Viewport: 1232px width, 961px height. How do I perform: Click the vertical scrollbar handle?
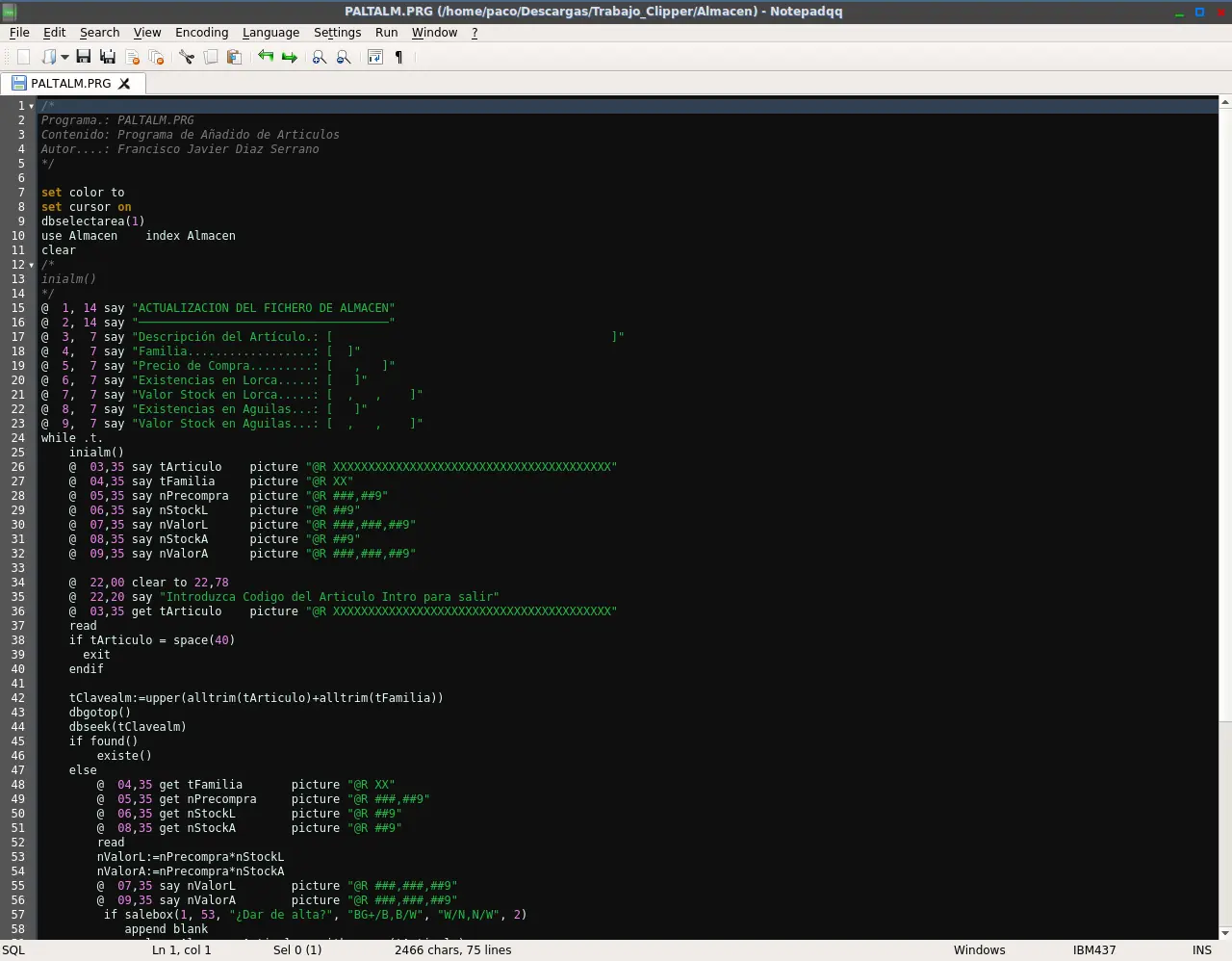tap(1225, 415)
